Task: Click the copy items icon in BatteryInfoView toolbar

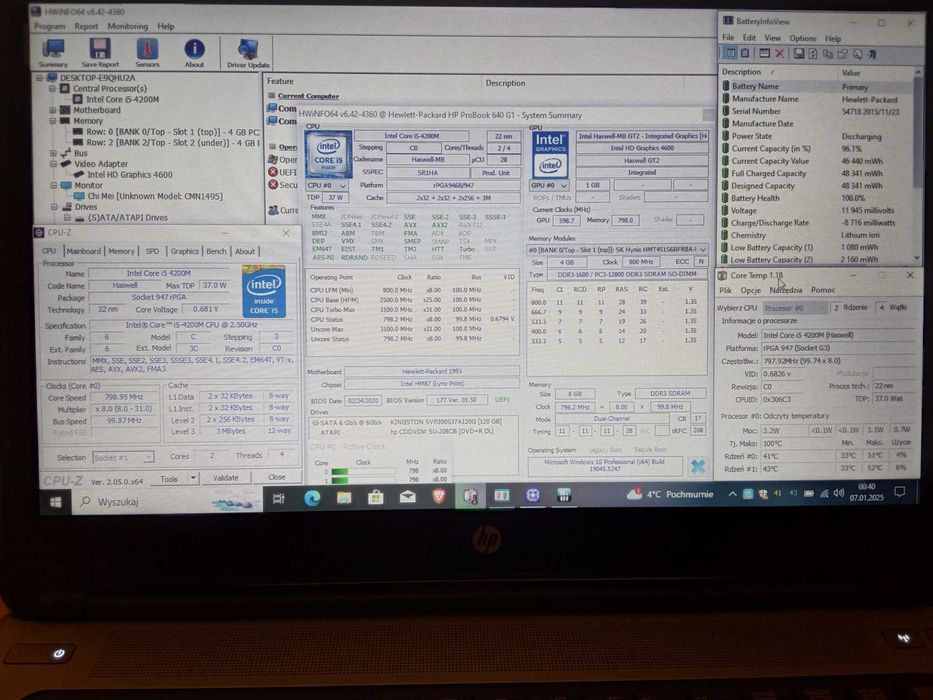Action: coord(828,54)
